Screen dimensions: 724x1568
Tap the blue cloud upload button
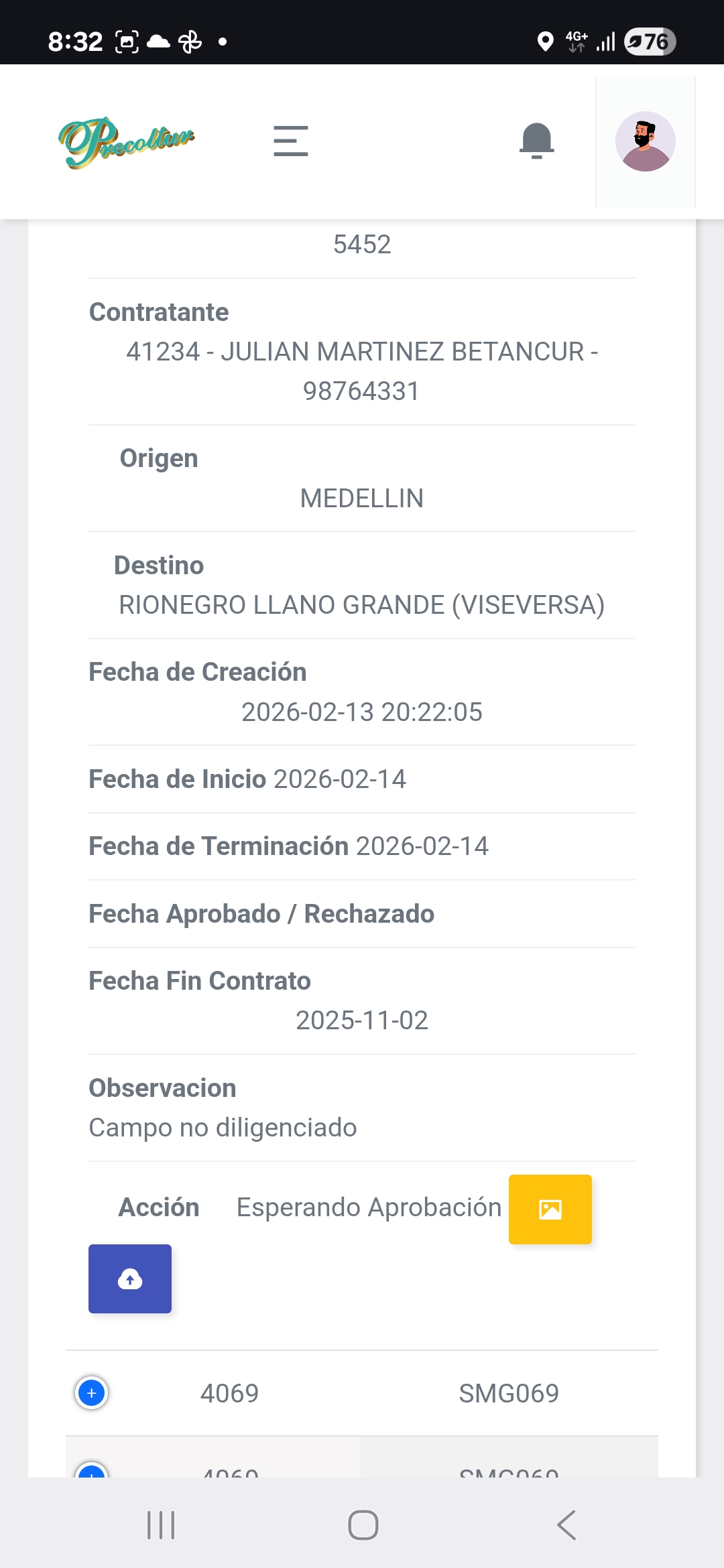(130, 1279)
